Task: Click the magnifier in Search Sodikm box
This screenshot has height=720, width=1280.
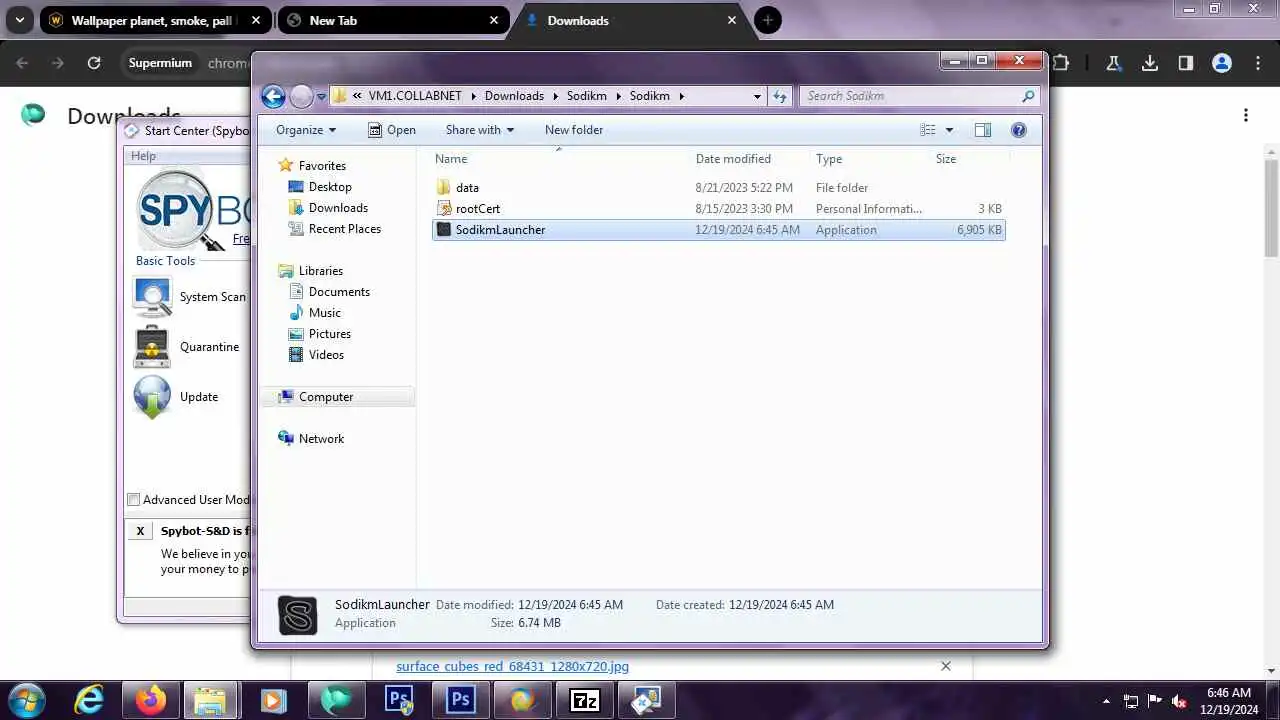Action: (x=1028, y=96)
